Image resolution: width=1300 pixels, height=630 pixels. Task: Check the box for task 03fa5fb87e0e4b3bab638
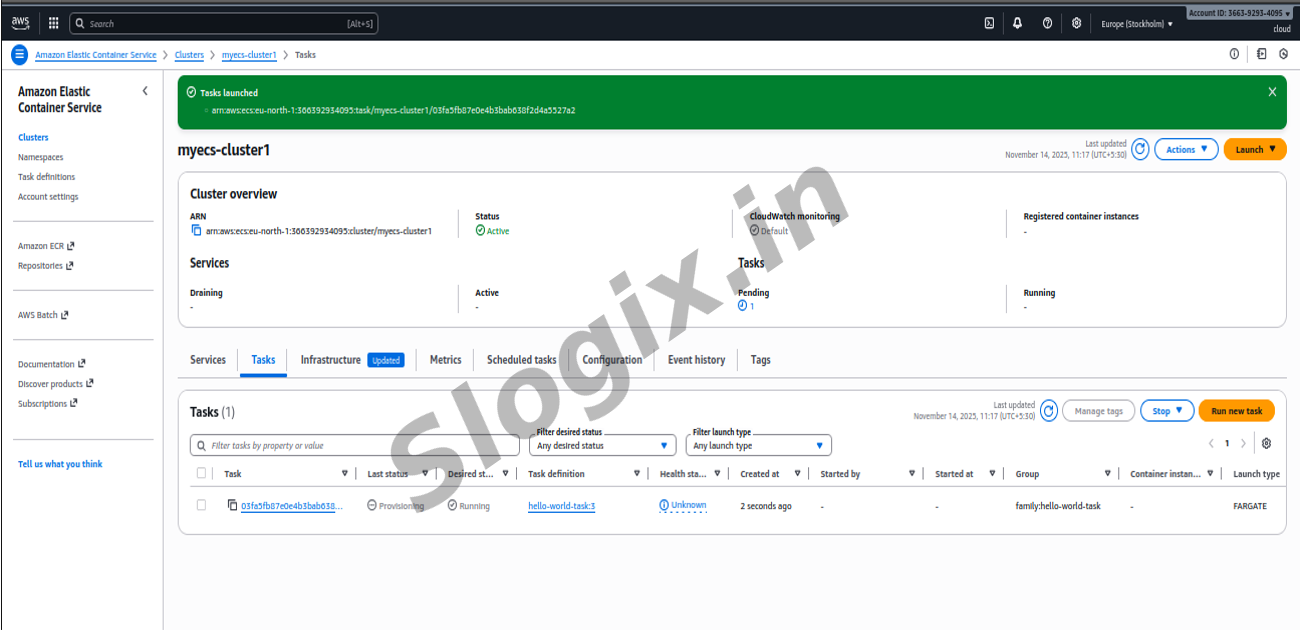(202, 506)
